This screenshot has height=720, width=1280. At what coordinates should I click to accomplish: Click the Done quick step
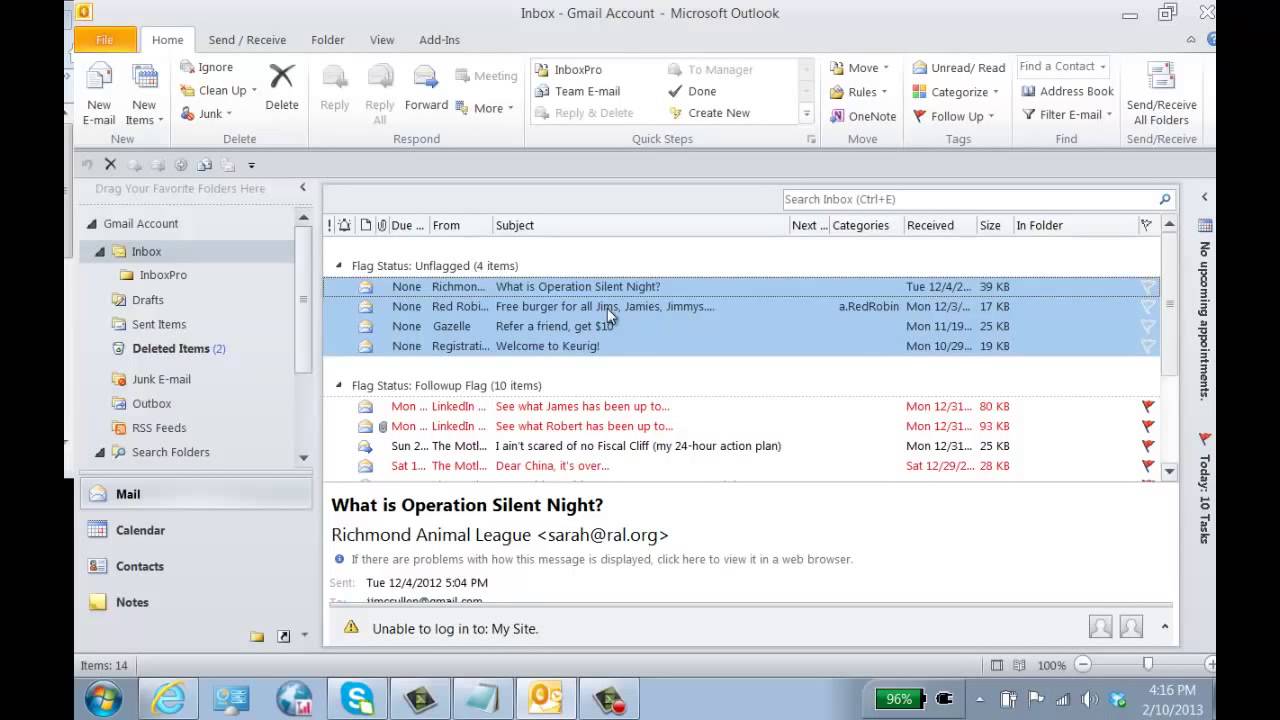pyautogui.click(x=692, y=91)
